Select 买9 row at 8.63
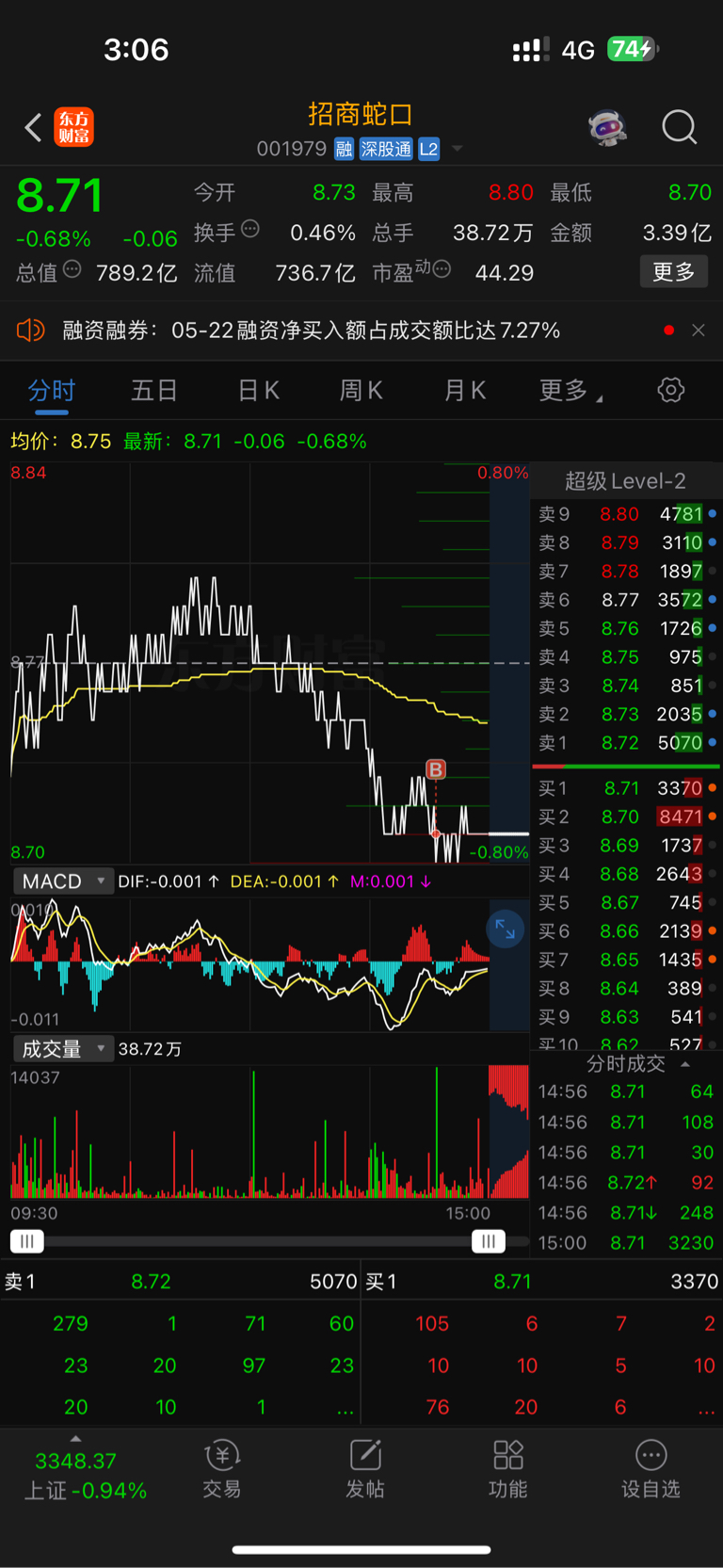The height and width of the screenshot is (1568, 723). pyautogui.click(x=627, y=1017)
